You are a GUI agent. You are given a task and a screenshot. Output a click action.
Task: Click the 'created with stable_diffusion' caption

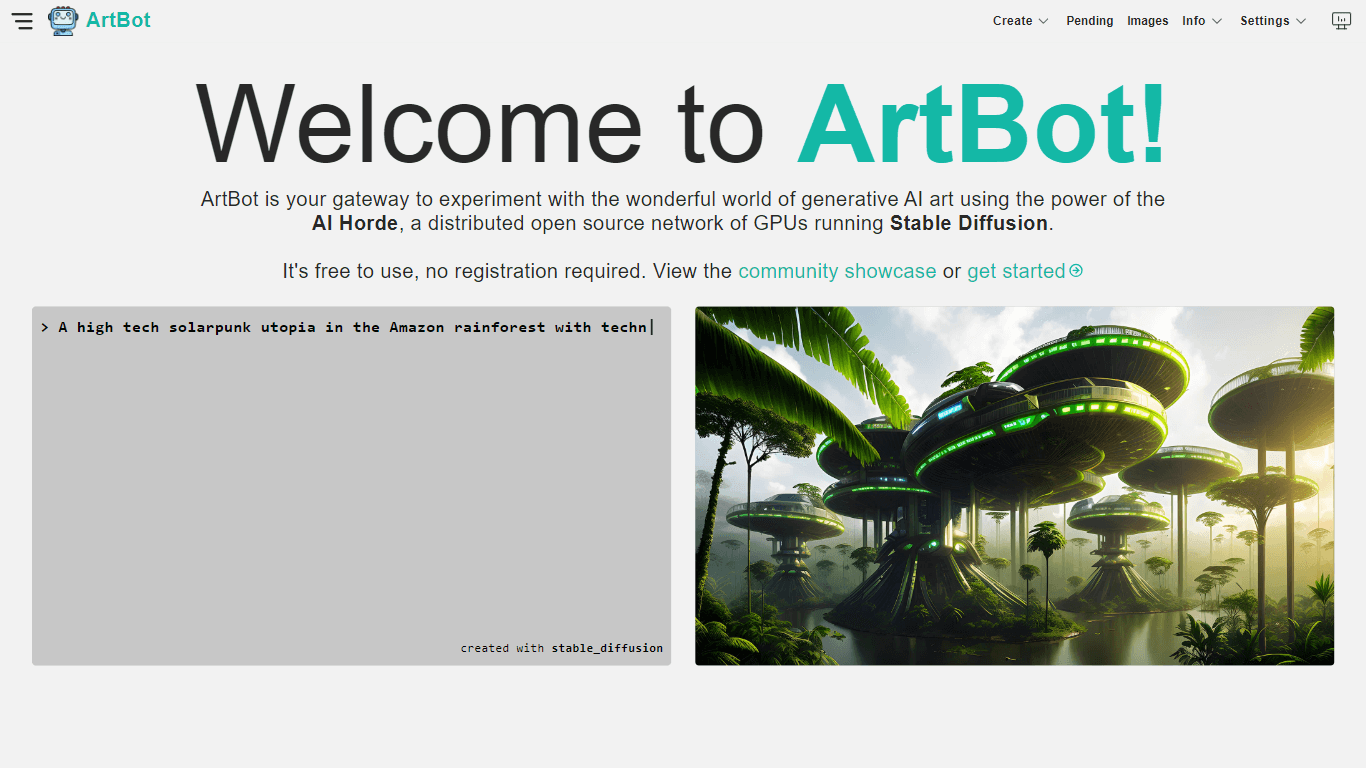pos(562,648)
